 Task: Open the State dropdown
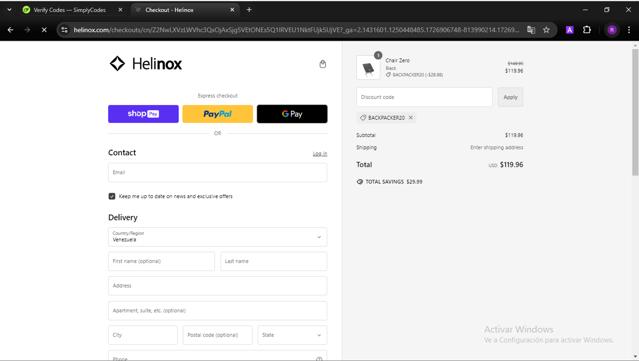292,335
